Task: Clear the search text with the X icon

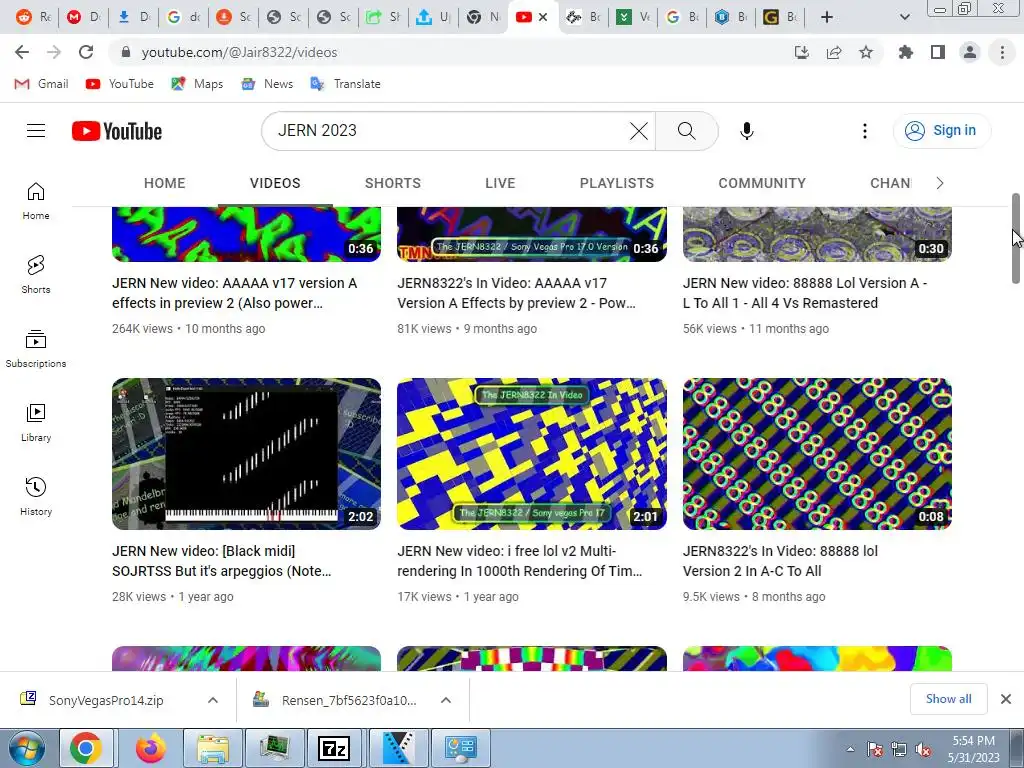Action: pos(639,131)
